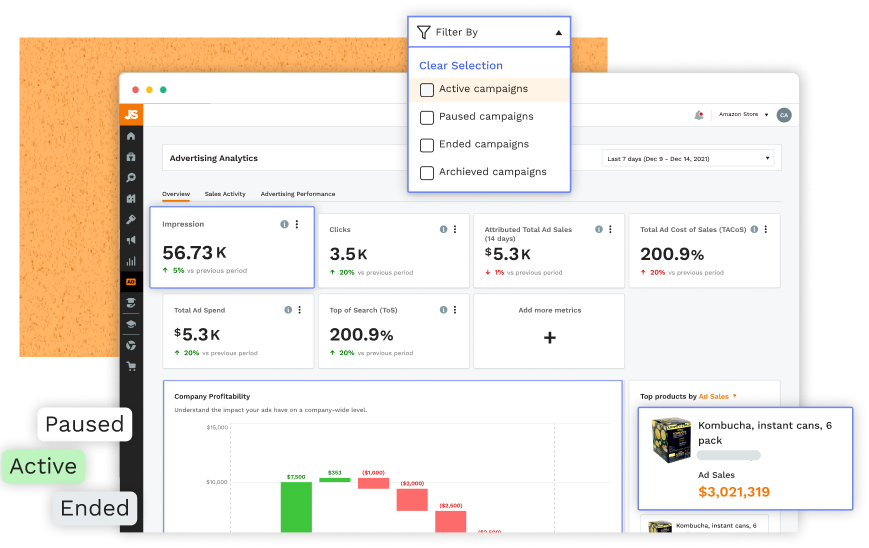
Task: Click the $3,021,319 Ad Sales value
Action: coord(734,491)
